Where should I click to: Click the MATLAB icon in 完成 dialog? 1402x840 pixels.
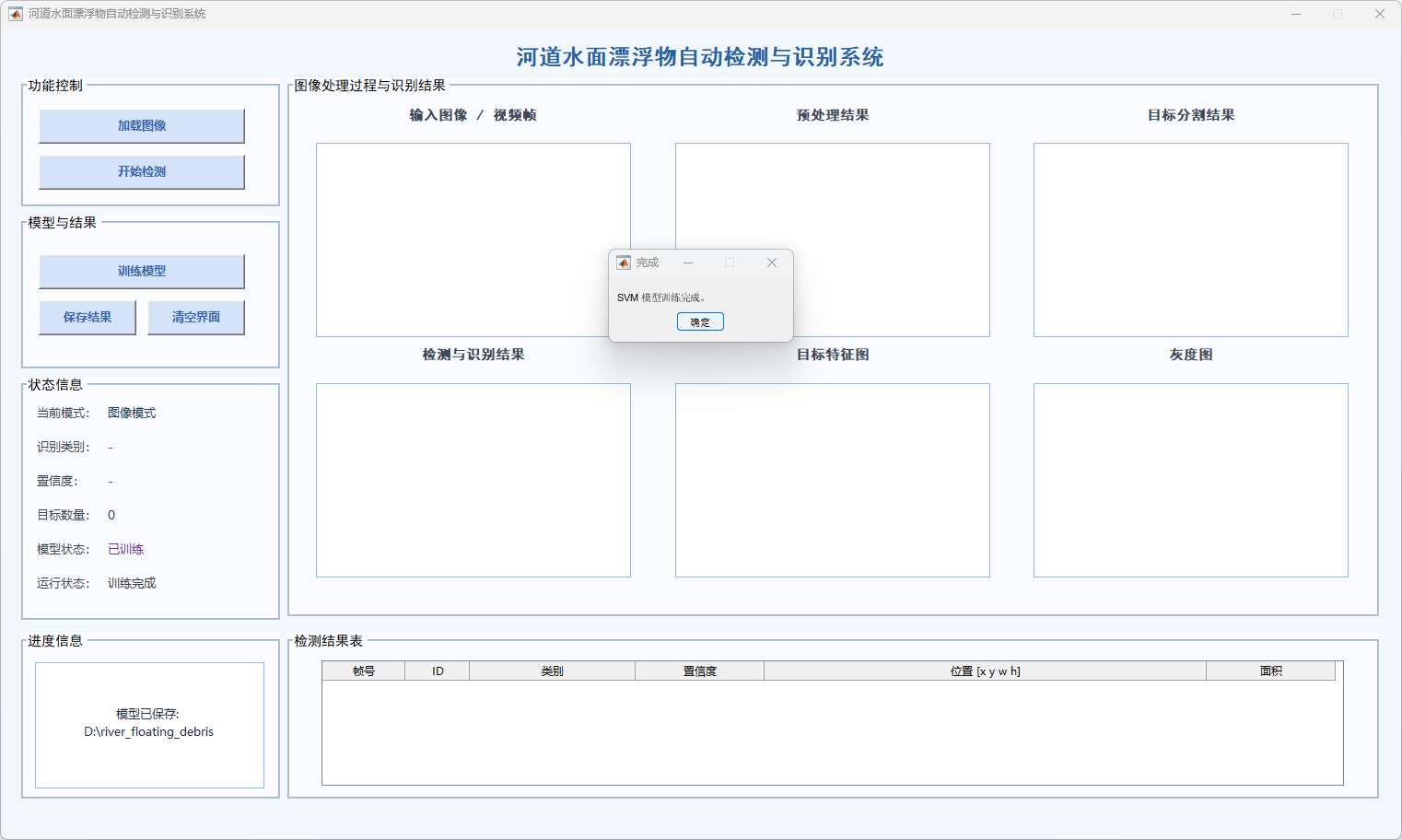pos(624,262)
